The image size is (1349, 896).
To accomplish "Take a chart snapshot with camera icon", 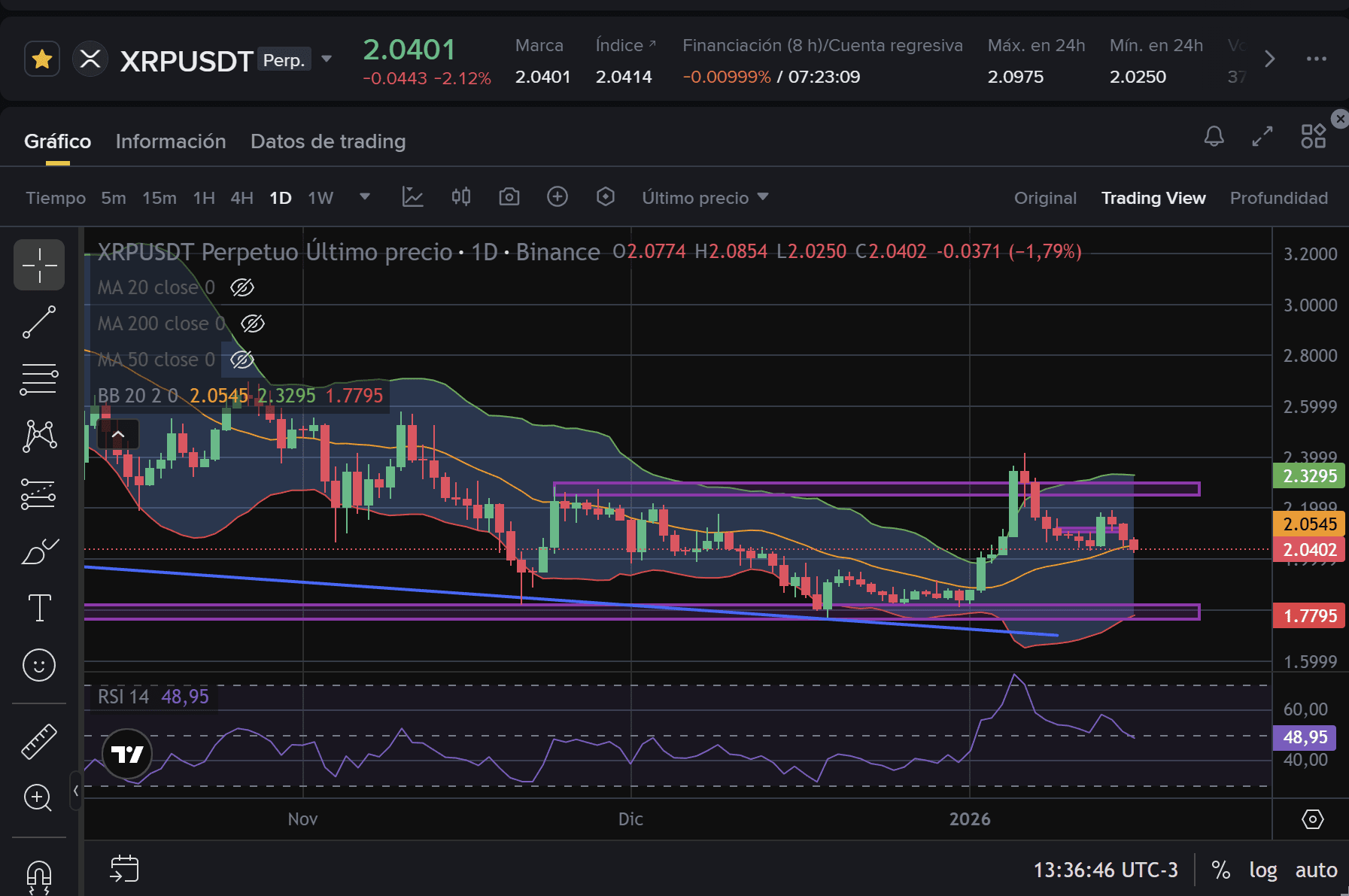I will [x=509, y=197].
